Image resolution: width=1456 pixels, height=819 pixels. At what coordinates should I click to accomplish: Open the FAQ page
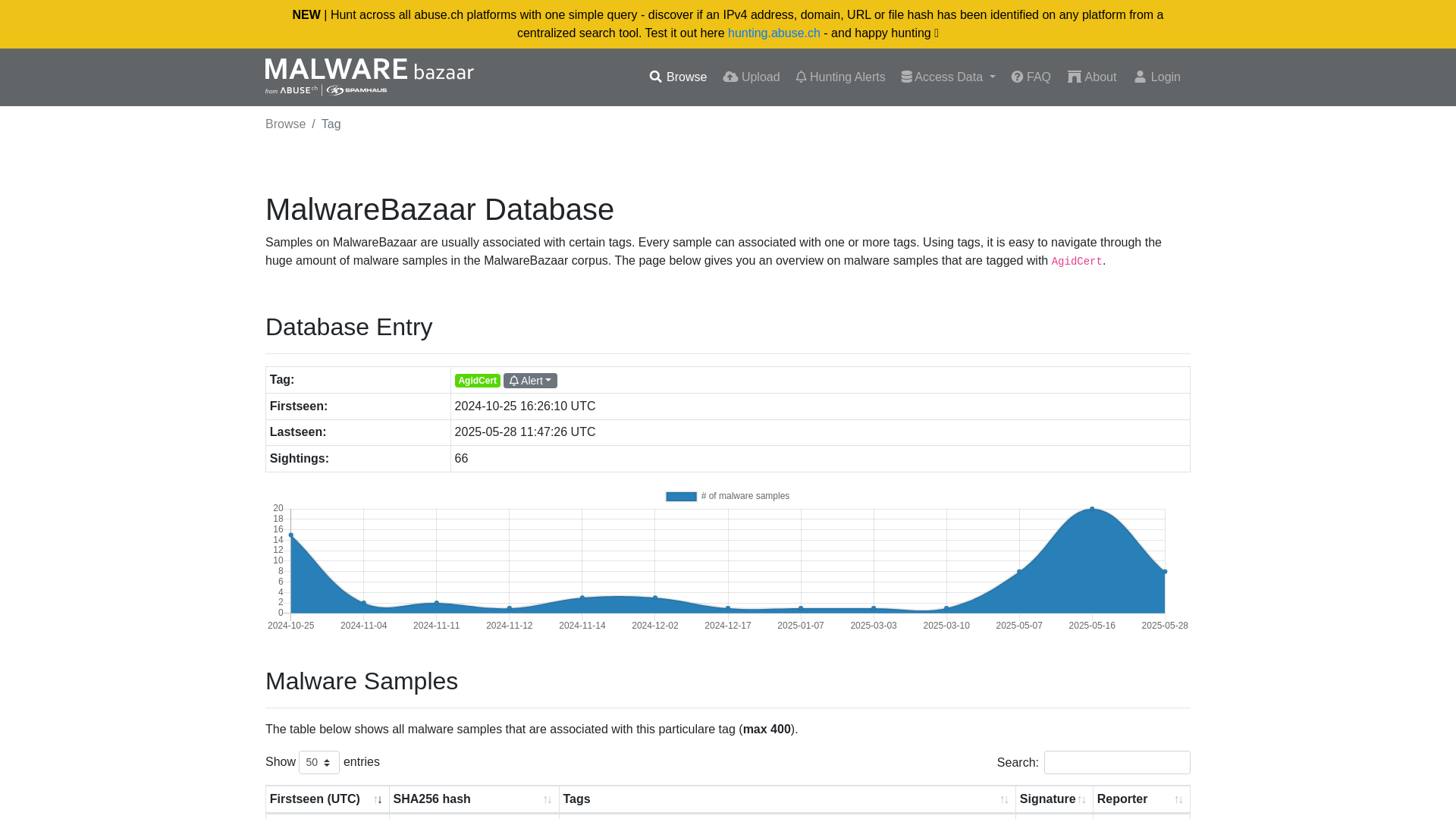point(1031,77)
